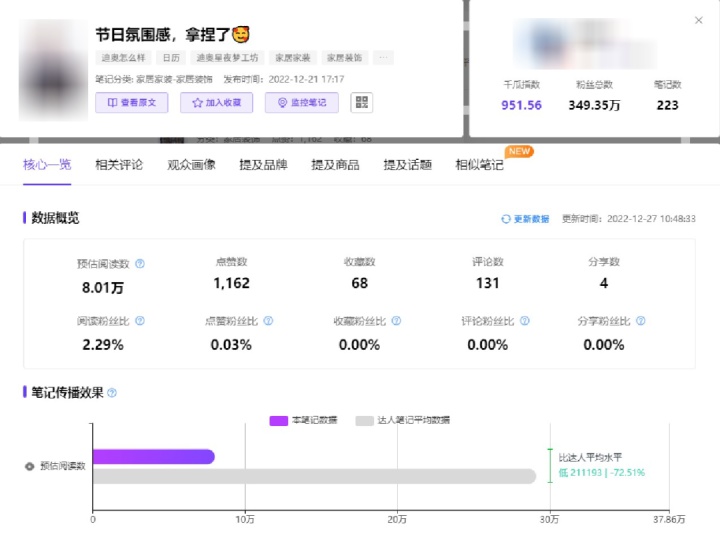Open help icon beside 分享粉丝比
The height and width of the screenshot is (534, 720).
click(x=641, y=320)
